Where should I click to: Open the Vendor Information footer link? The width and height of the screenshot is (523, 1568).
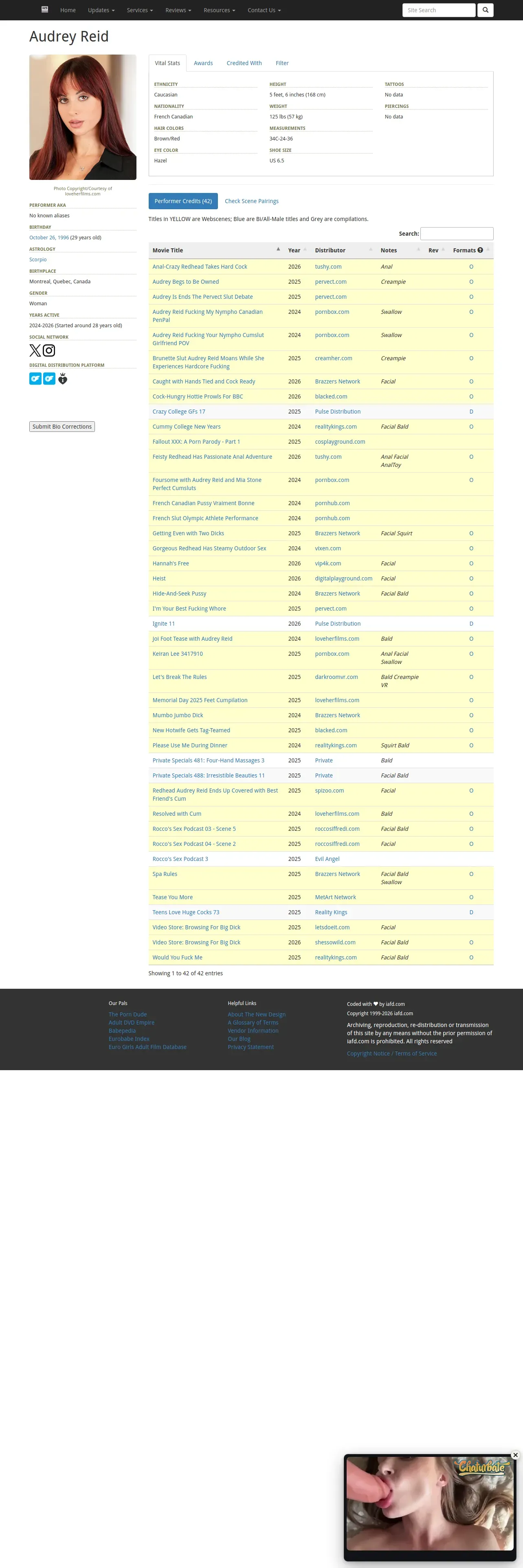click(253, 1031)
